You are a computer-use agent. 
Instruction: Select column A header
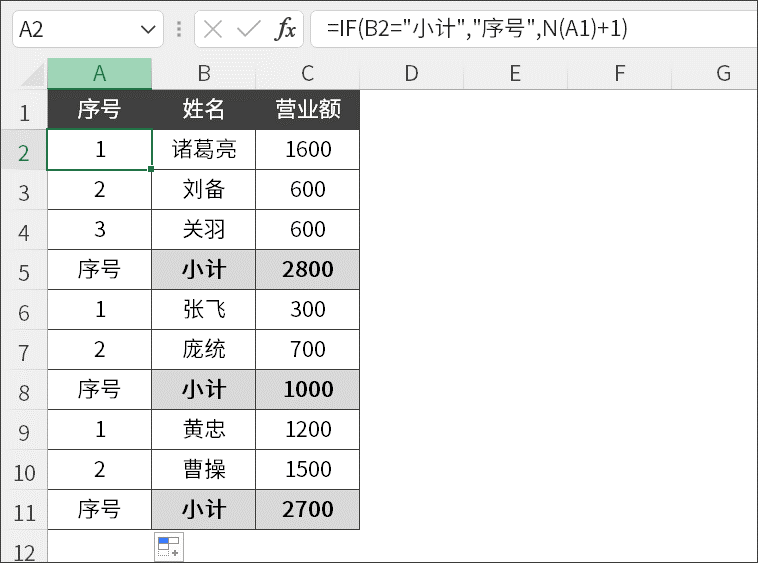[x=99, y=73]
